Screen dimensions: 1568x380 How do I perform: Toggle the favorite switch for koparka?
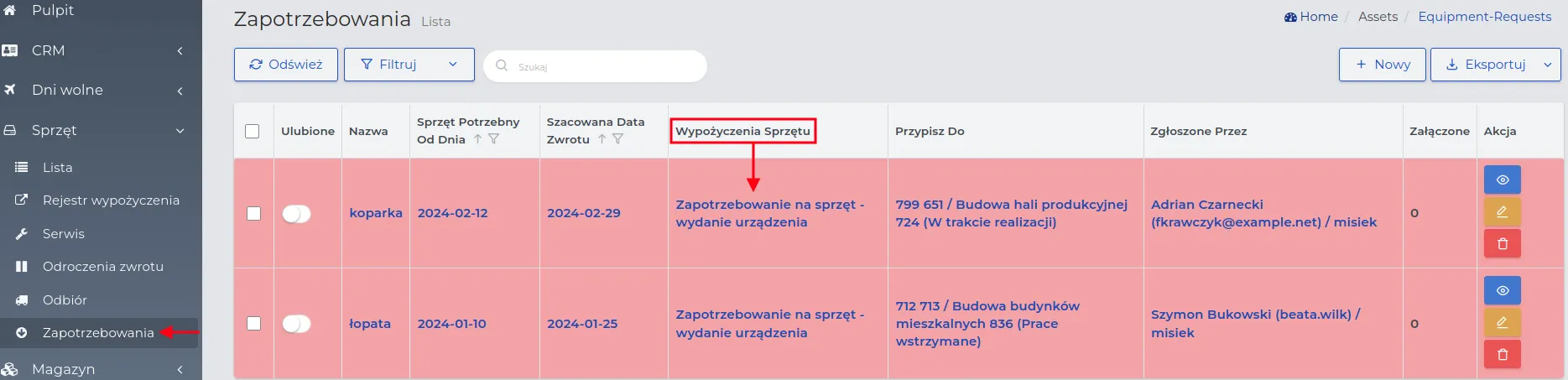[x=296, y=214]
